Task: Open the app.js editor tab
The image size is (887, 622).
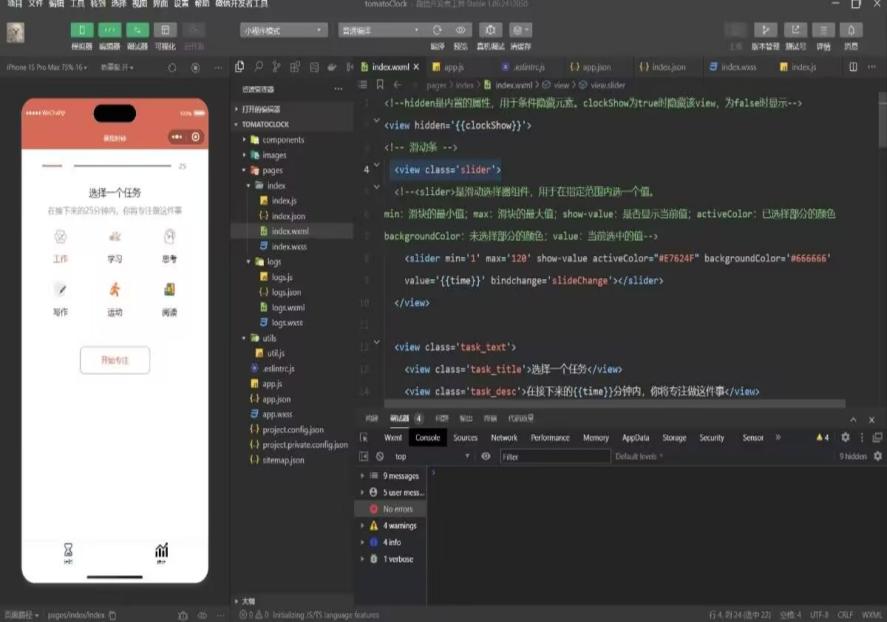Action: (453, 67)
